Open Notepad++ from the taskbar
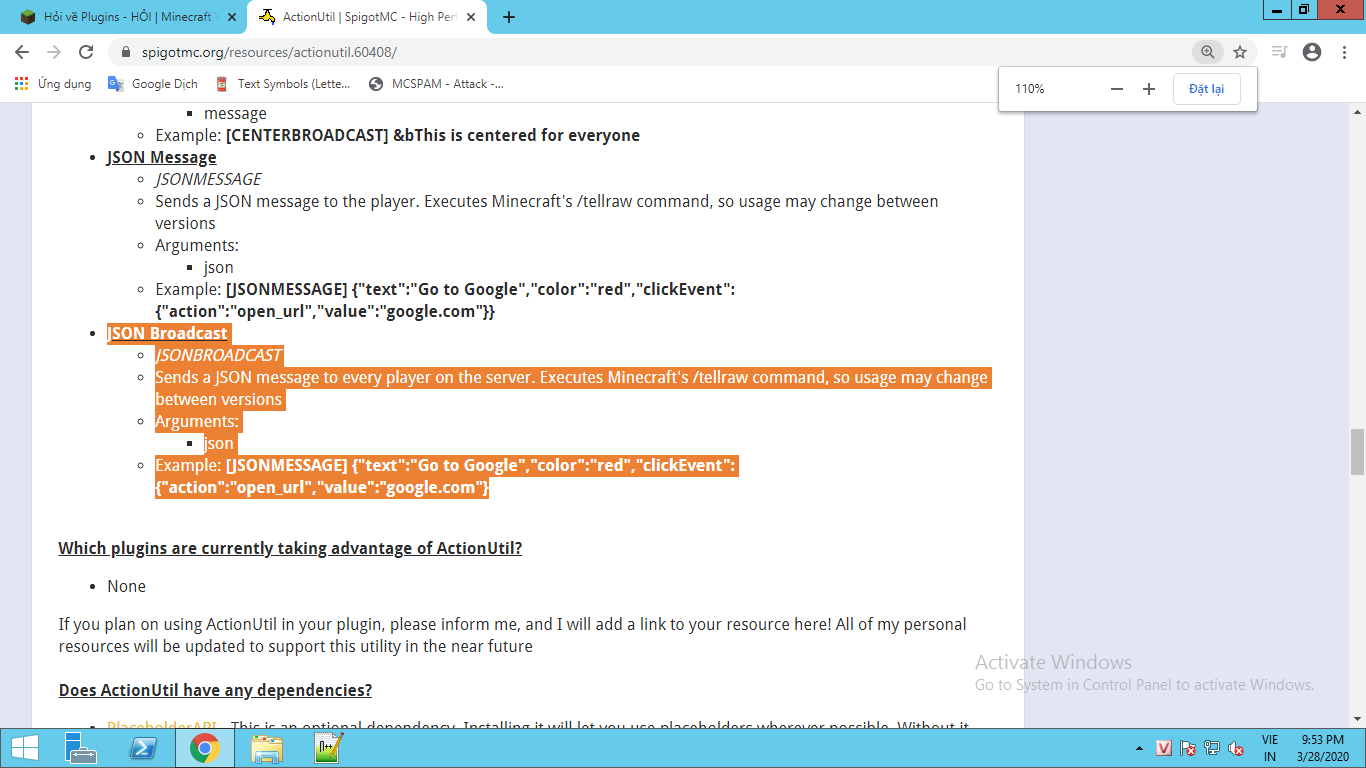This screenshot has width=1366, height=768. 329,748
